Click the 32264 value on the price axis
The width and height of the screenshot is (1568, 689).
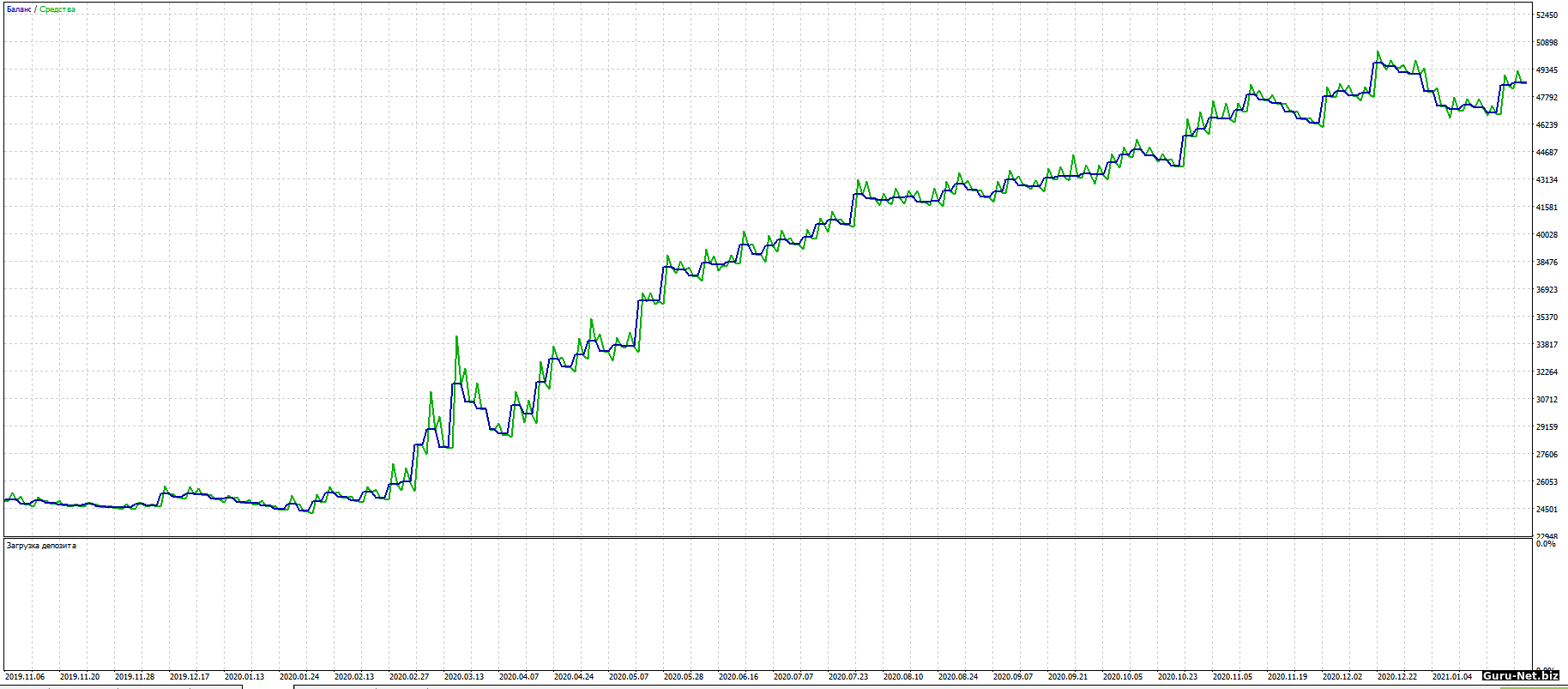click(x=1547, y=372)
